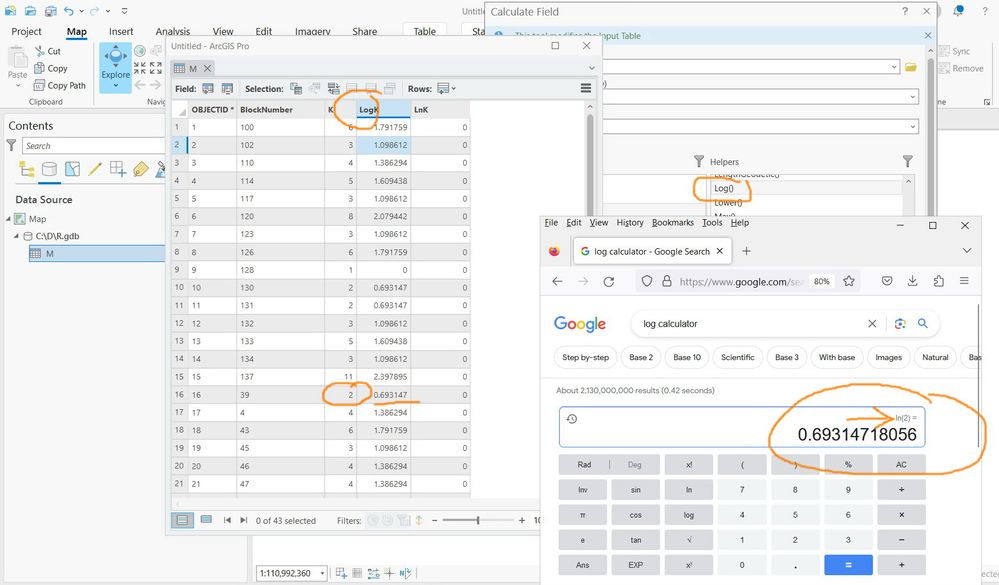Open the third dropdown in Calculate Field pane

(x=912, y=127)
